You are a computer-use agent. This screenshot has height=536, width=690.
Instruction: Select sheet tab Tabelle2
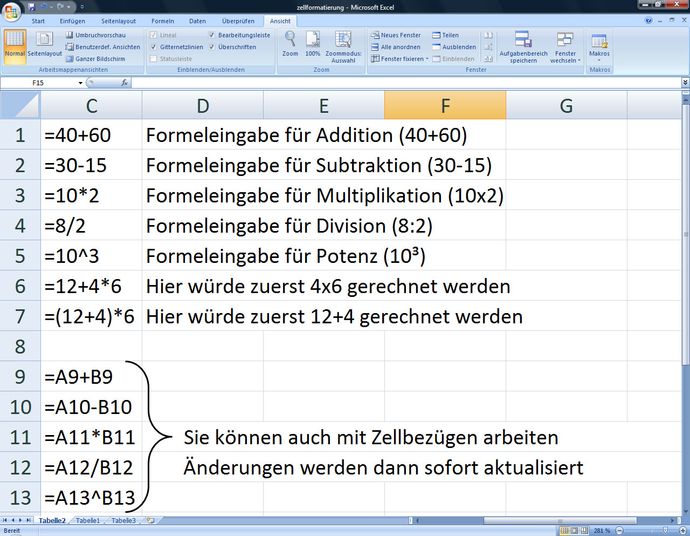click(52, 520)
